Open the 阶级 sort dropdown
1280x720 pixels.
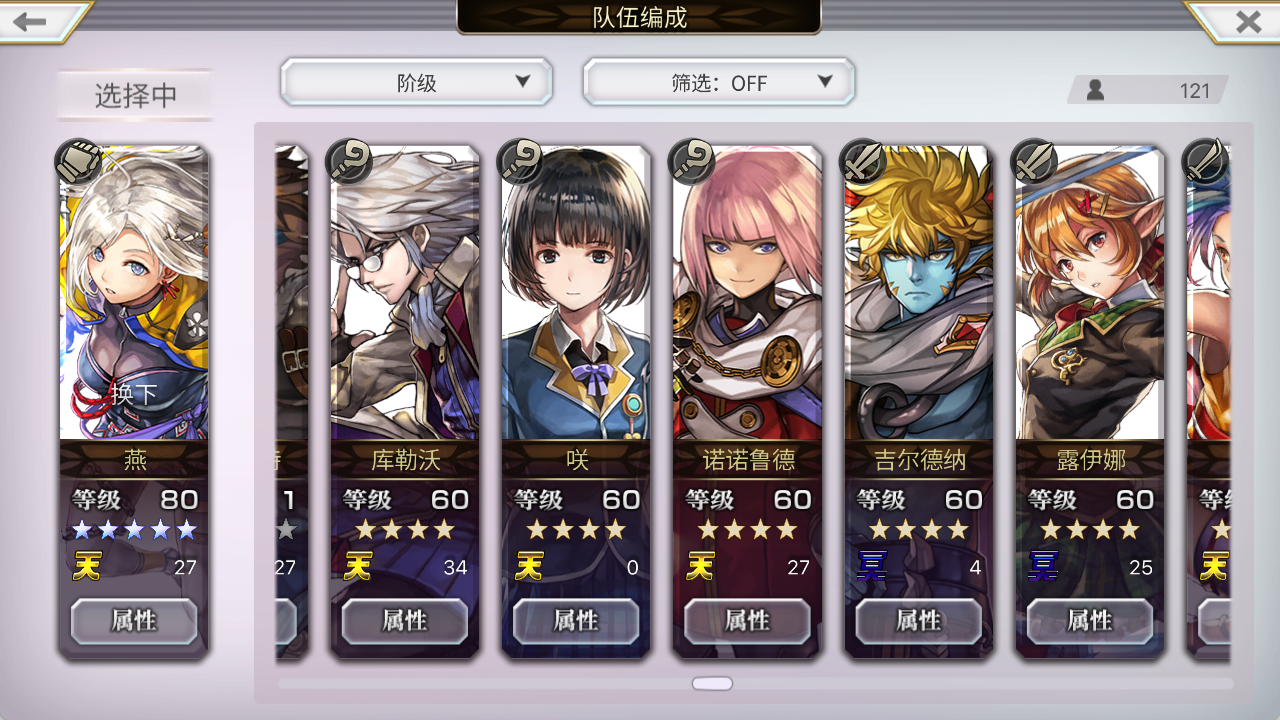417,82
